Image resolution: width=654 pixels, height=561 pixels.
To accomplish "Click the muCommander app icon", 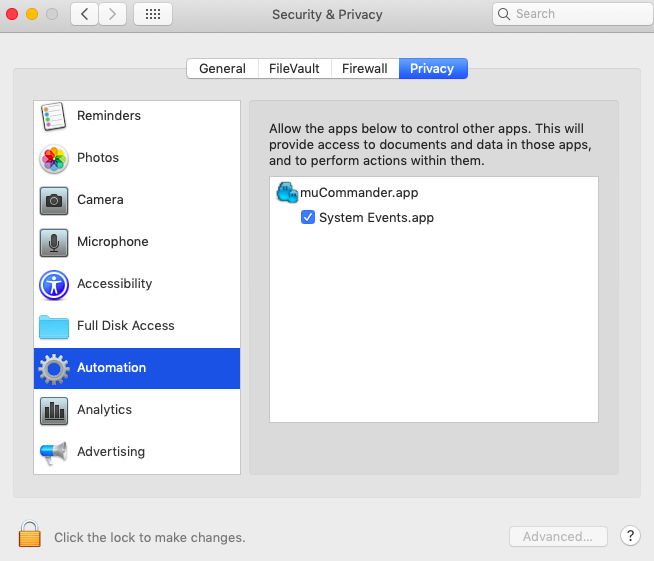I will click(287, 192).
